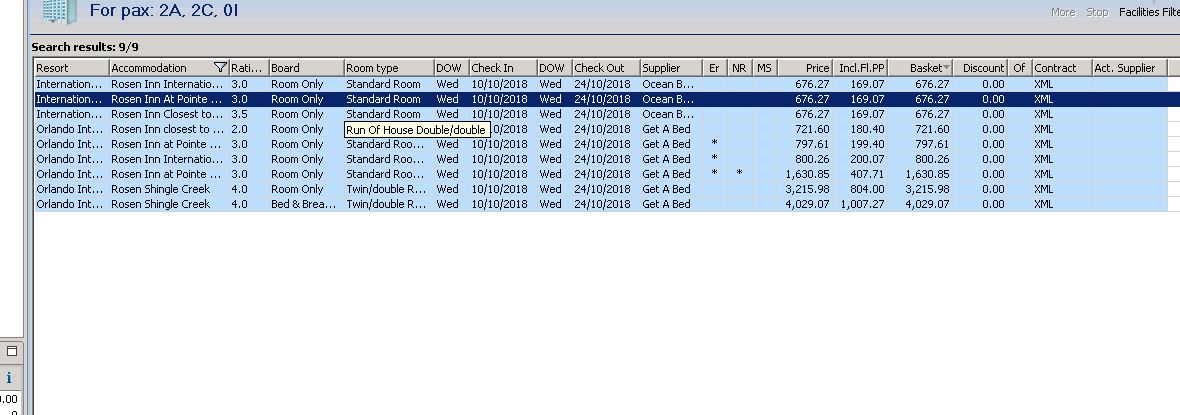Click the Basket column sort arrow
The image size is (1180, 415).
(x=947, y=68)
